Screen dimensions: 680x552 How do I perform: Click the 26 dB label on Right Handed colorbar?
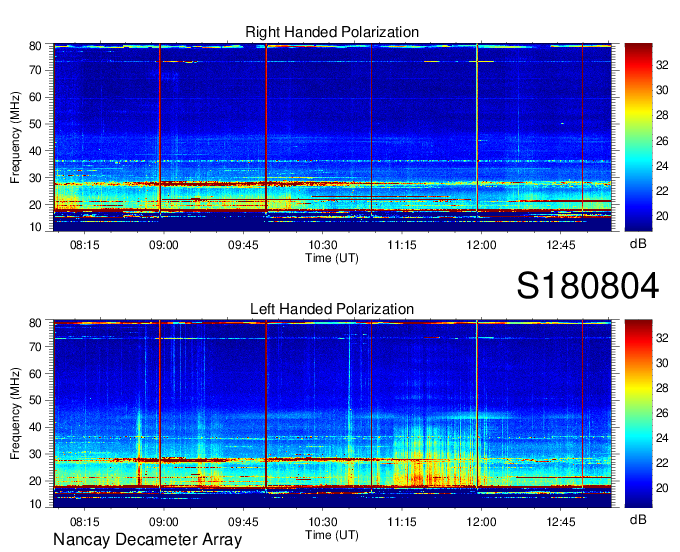[x=662, y=140]
